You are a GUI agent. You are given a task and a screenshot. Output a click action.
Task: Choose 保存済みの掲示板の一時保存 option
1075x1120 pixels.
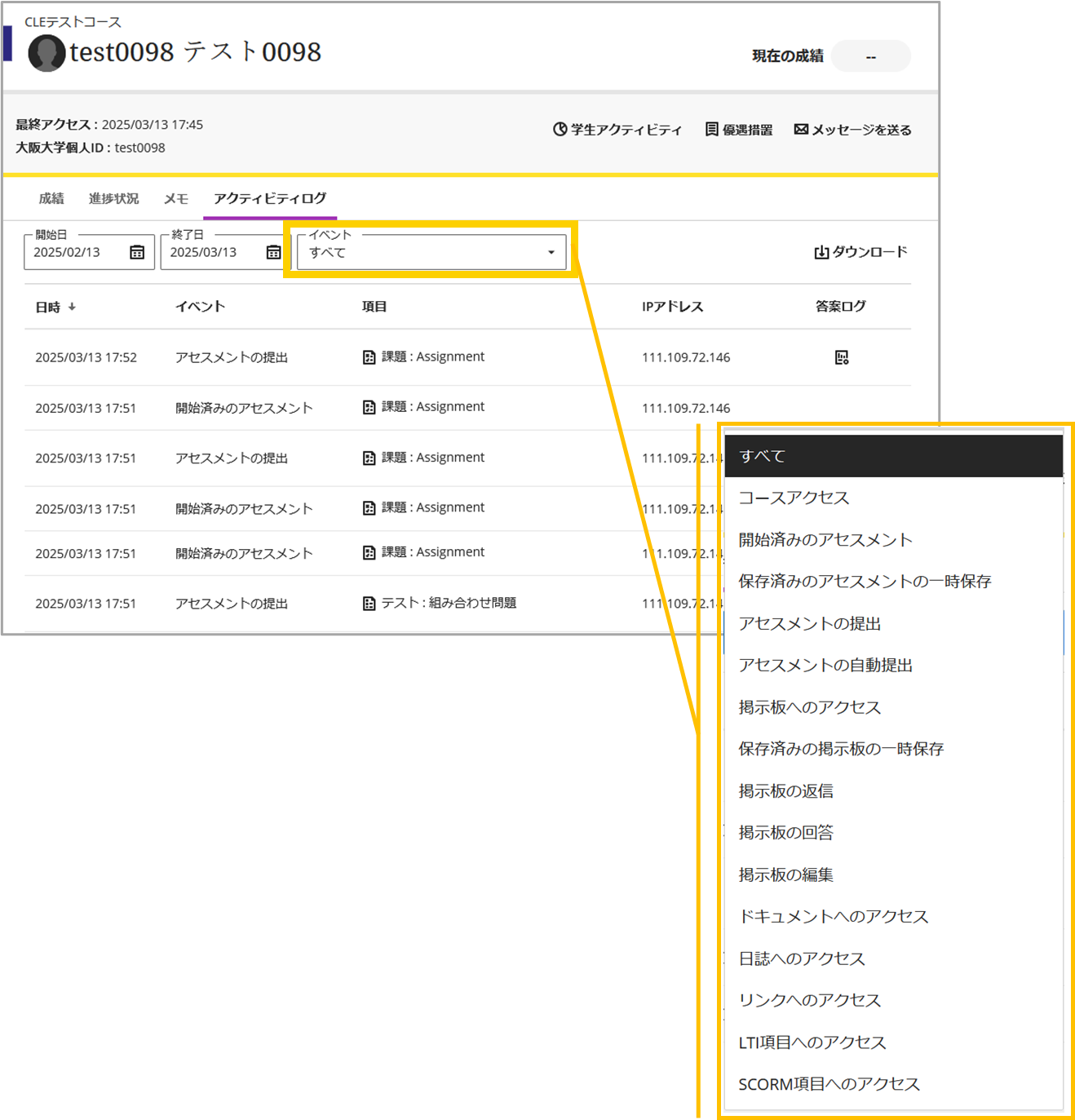[894, 749]
